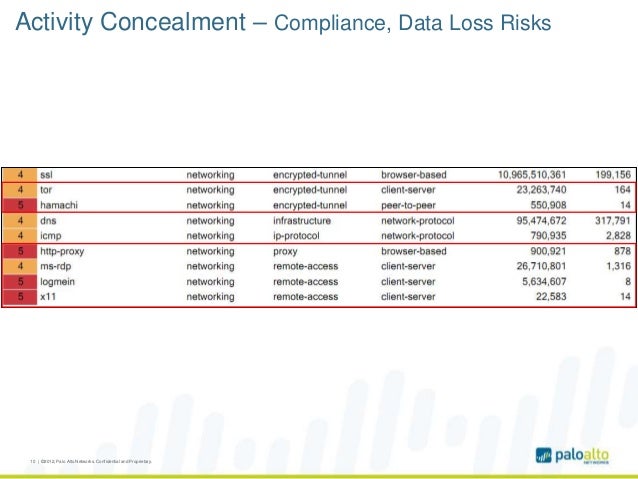The image size is (638, 479).
Task: Click the red risk 5 cell for logmein
Action: 20,282
